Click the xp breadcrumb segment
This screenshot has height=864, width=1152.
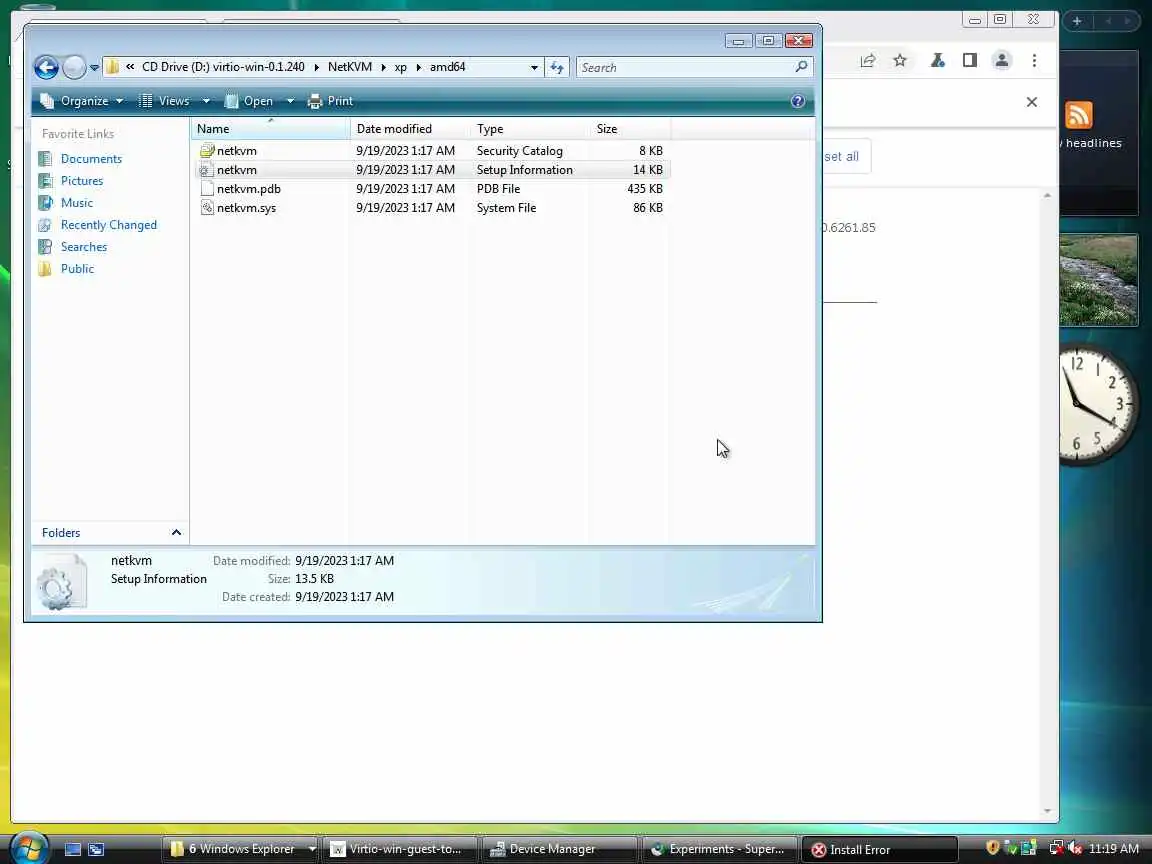[x=400, y=67]
